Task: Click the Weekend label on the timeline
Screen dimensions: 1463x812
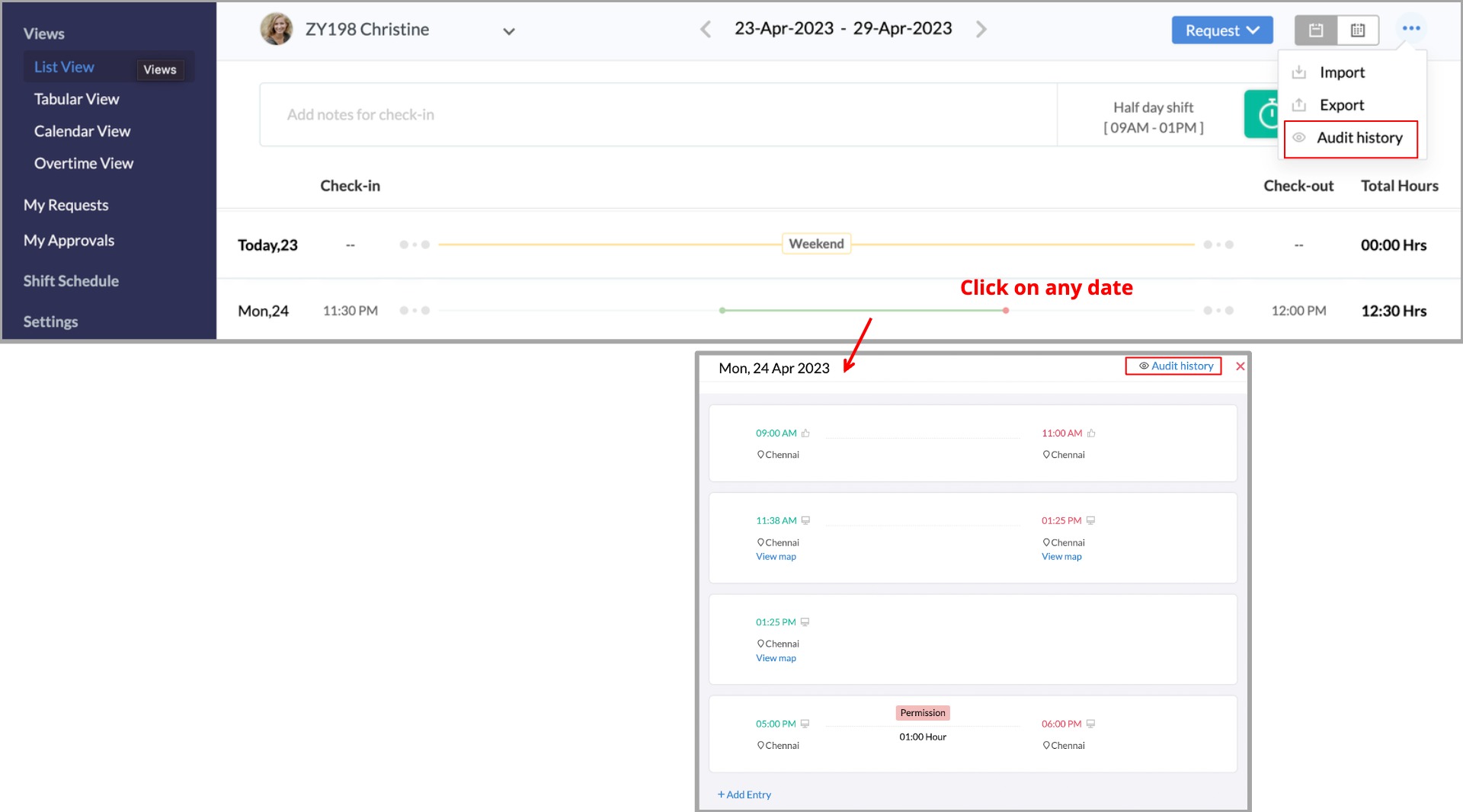Action: pyautogui.click(x=816, y=244)
